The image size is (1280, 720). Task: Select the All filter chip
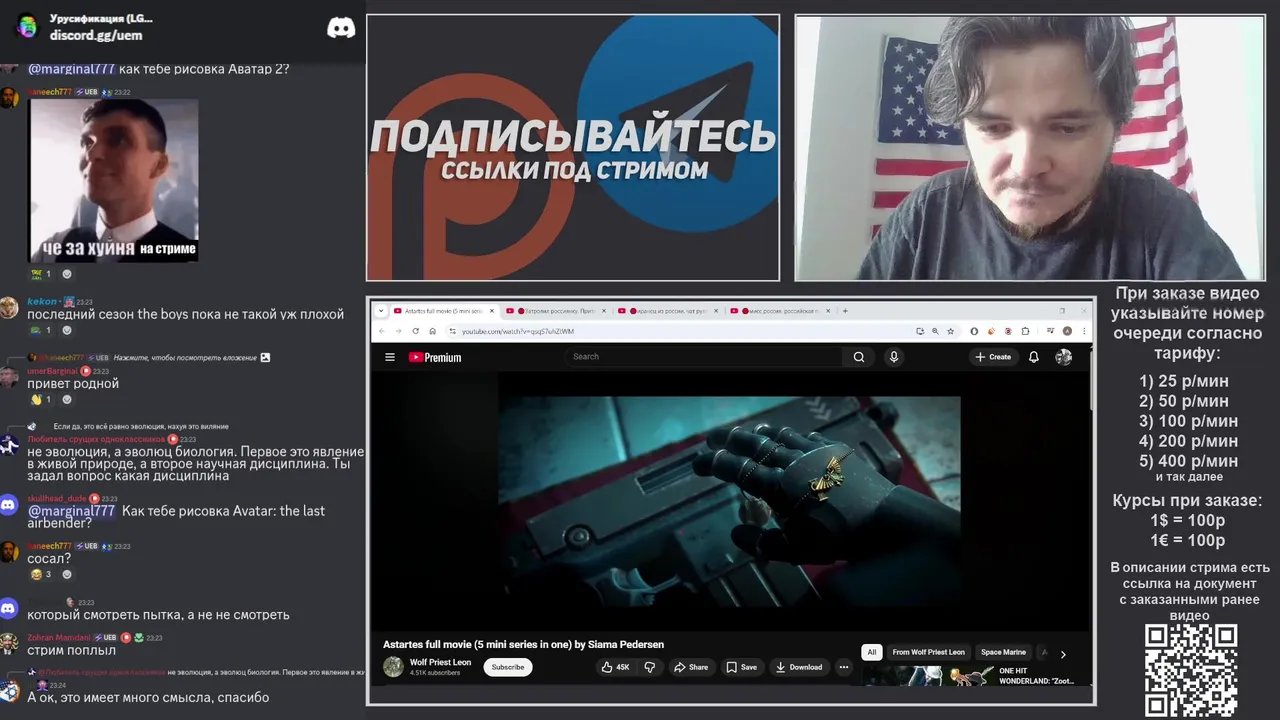click(x=871, y=652)
